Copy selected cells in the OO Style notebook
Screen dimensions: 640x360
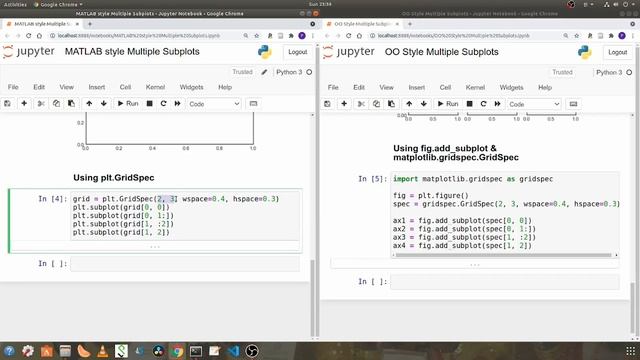376,104
